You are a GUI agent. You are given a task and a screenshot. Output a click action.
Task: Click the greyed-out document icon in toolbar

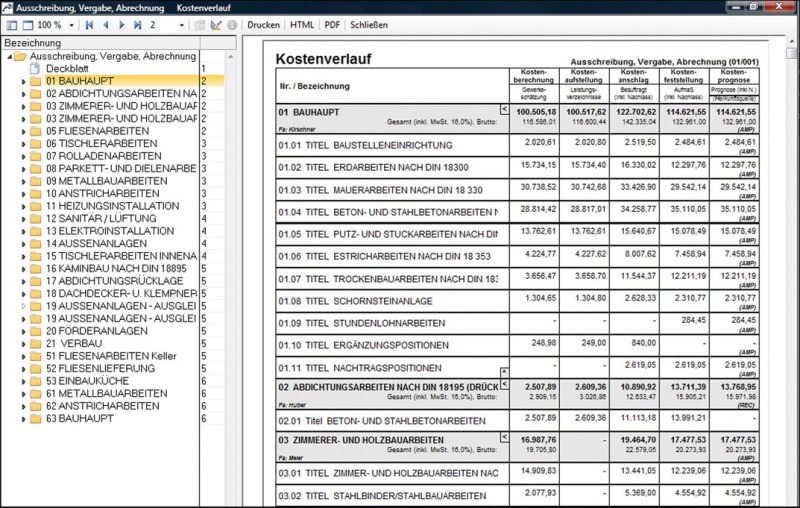199,25
